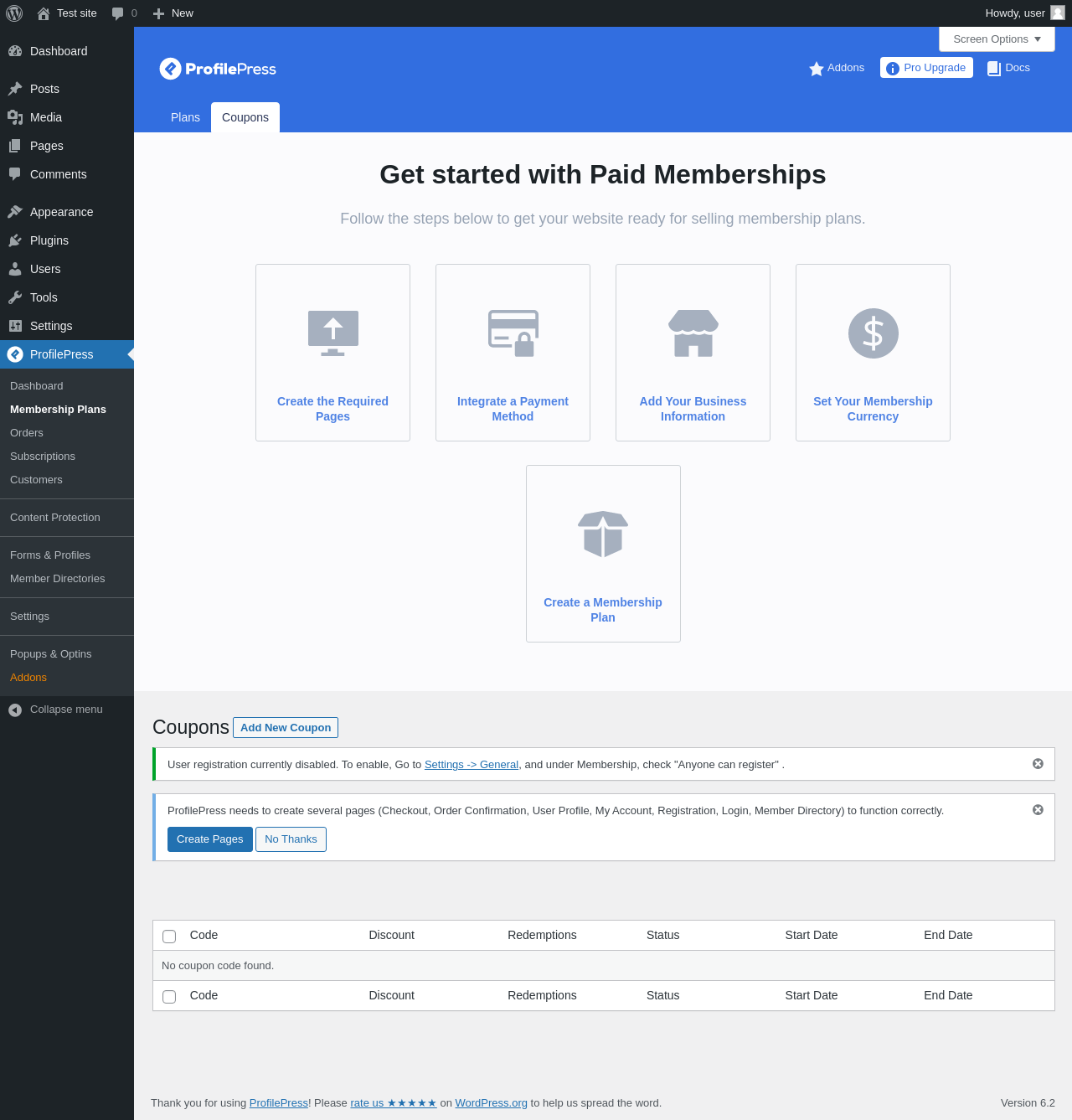Image resolution: width=1072 pixels, height=1120 pixels.
Task: Click the ProfilePress link in the footer
Action: 279,1103
